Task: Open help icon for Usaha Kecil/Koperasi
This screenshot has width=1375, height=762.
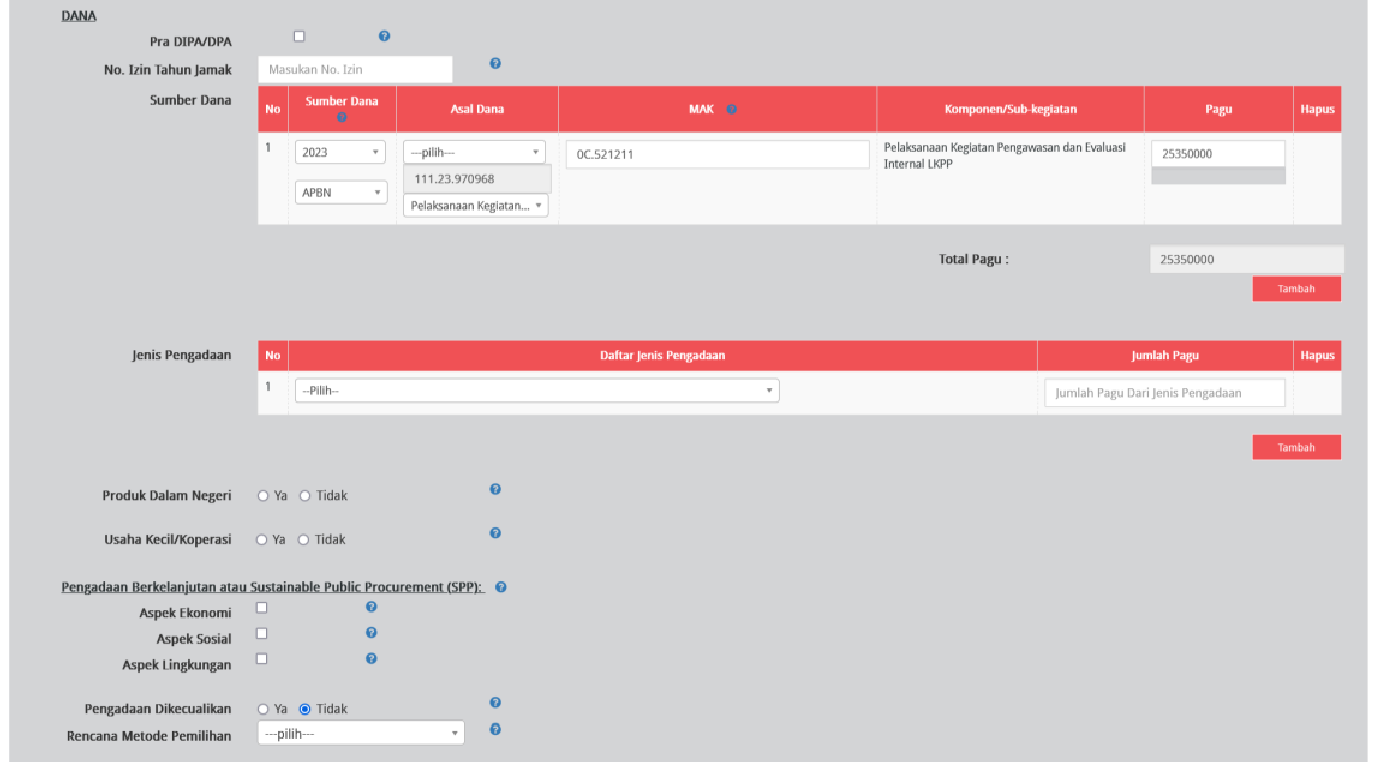Action: [495, 533]
